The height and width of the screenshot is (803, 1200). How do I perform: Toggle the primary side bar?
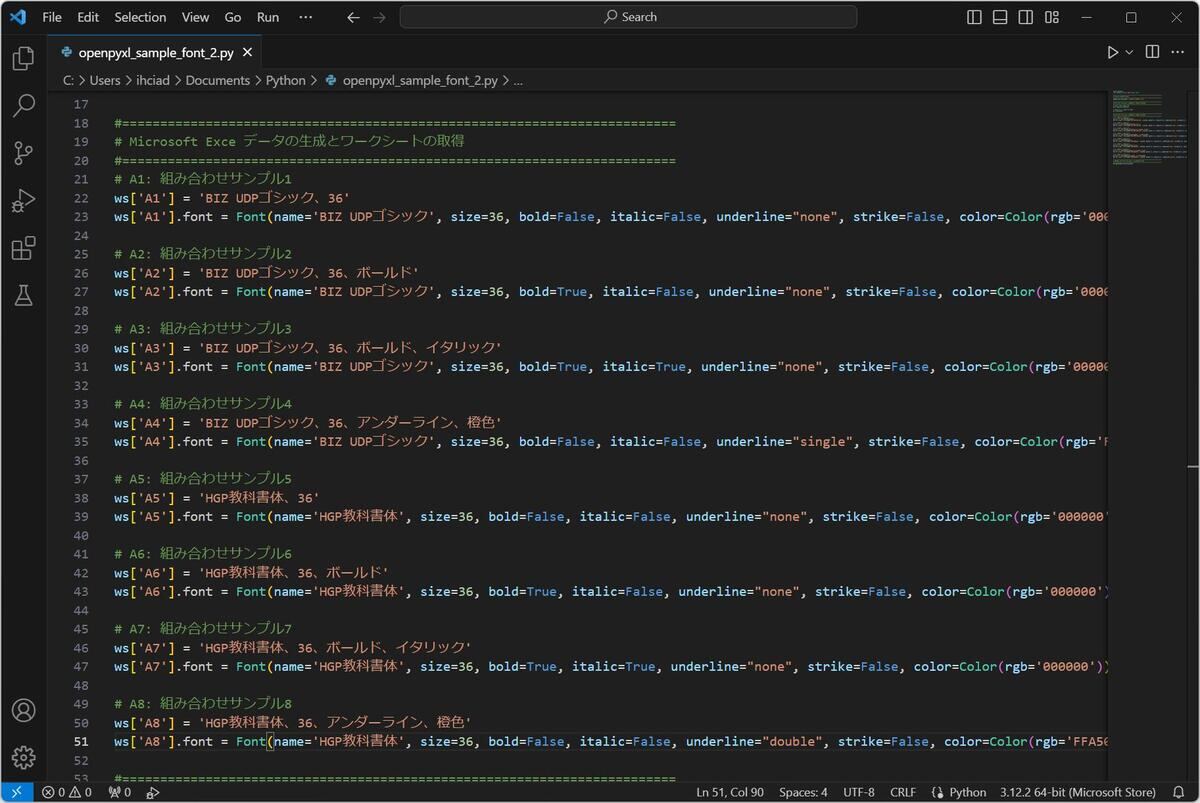click(x=975, y=17)
